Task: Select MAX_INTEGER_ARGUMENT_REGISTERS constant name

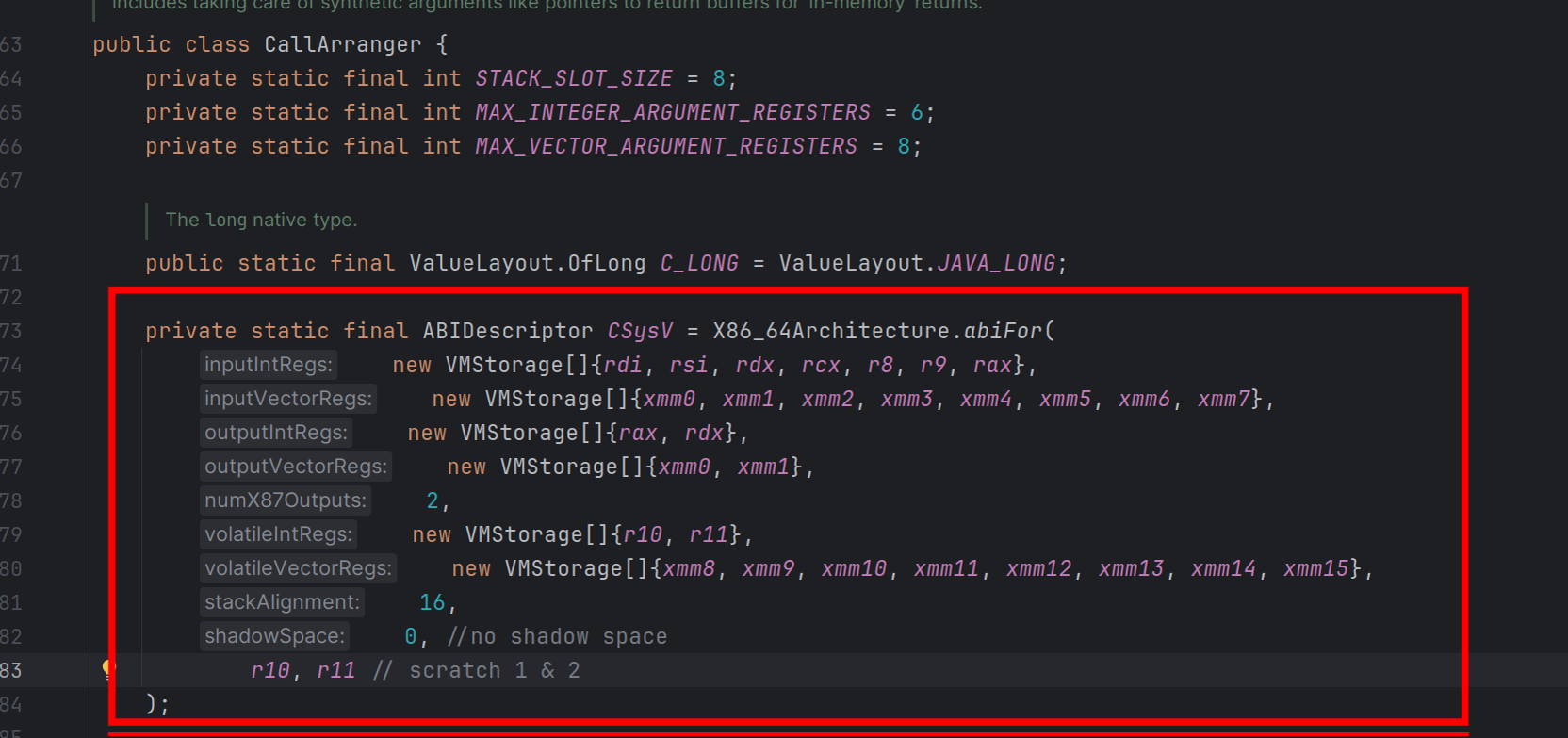Action: 673,112
